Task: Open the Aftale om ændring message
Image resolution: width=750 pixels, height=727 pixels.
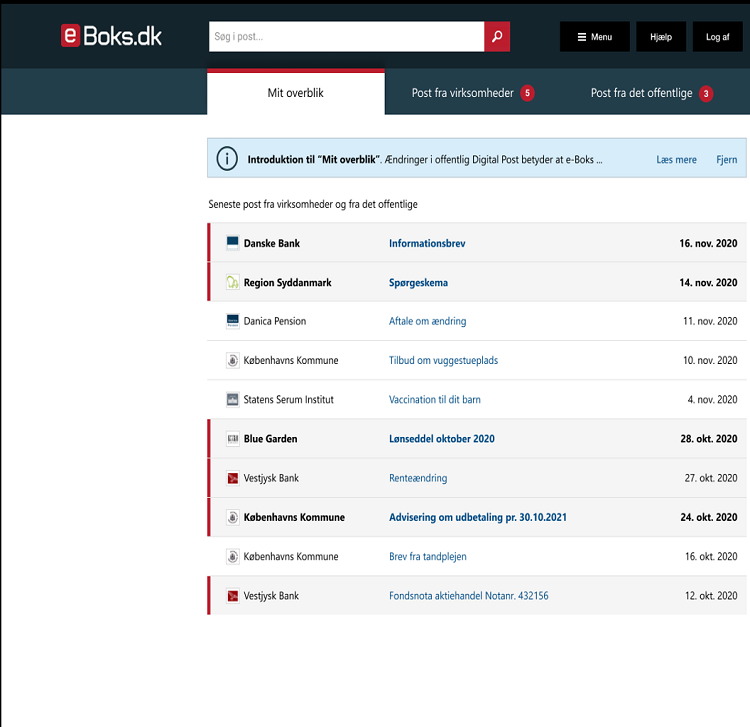Action: pos(428,321)
